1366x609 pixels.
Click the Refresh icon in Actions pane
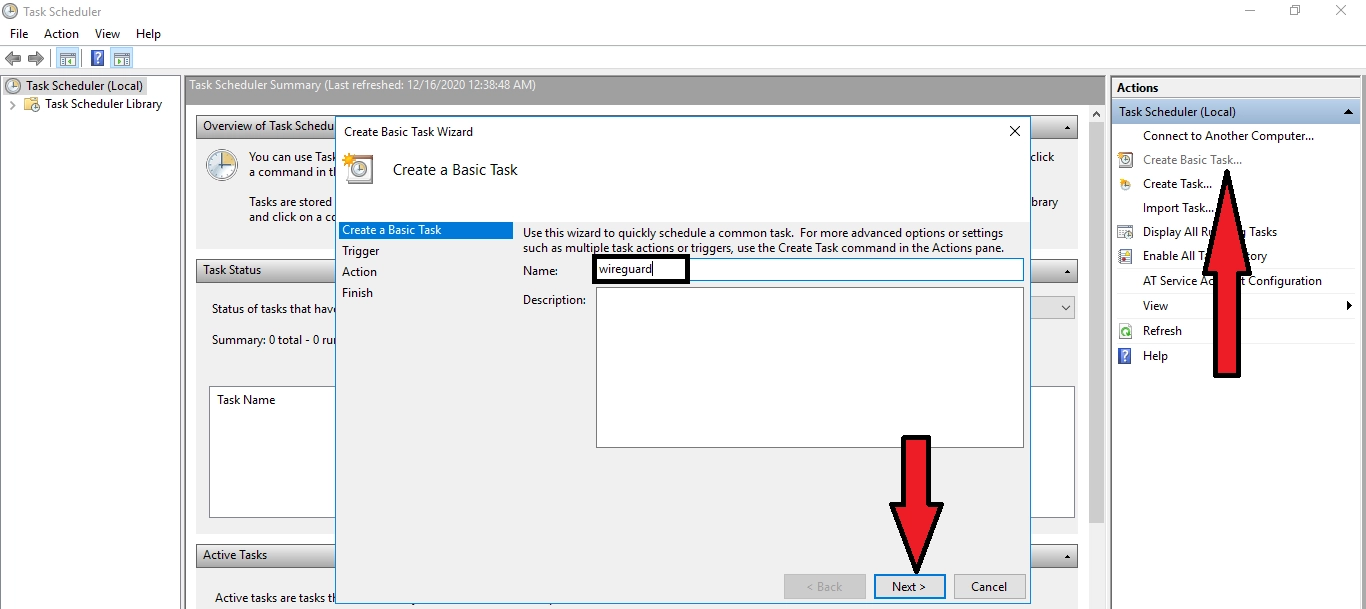1125,331
